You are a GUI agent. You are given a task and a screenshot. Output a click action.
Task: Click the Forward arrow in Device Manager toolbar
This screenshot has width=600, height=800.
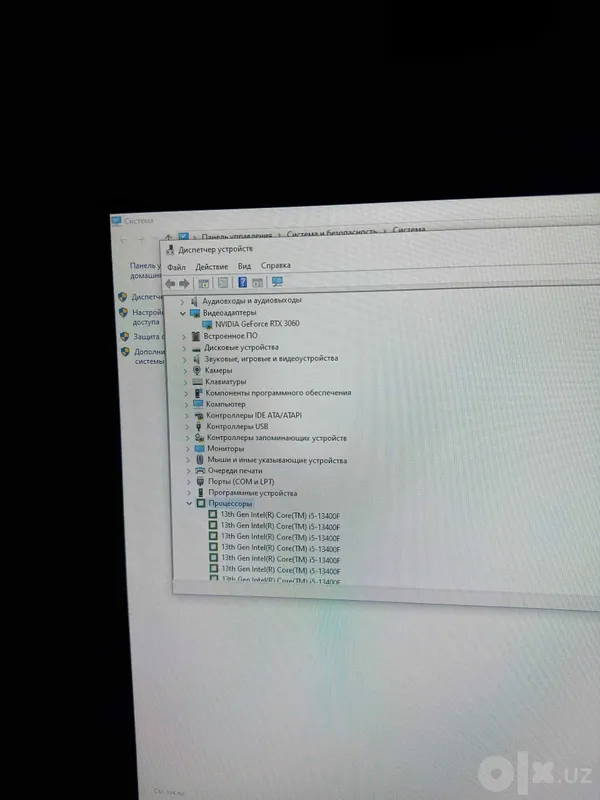(x=184, y=283)
